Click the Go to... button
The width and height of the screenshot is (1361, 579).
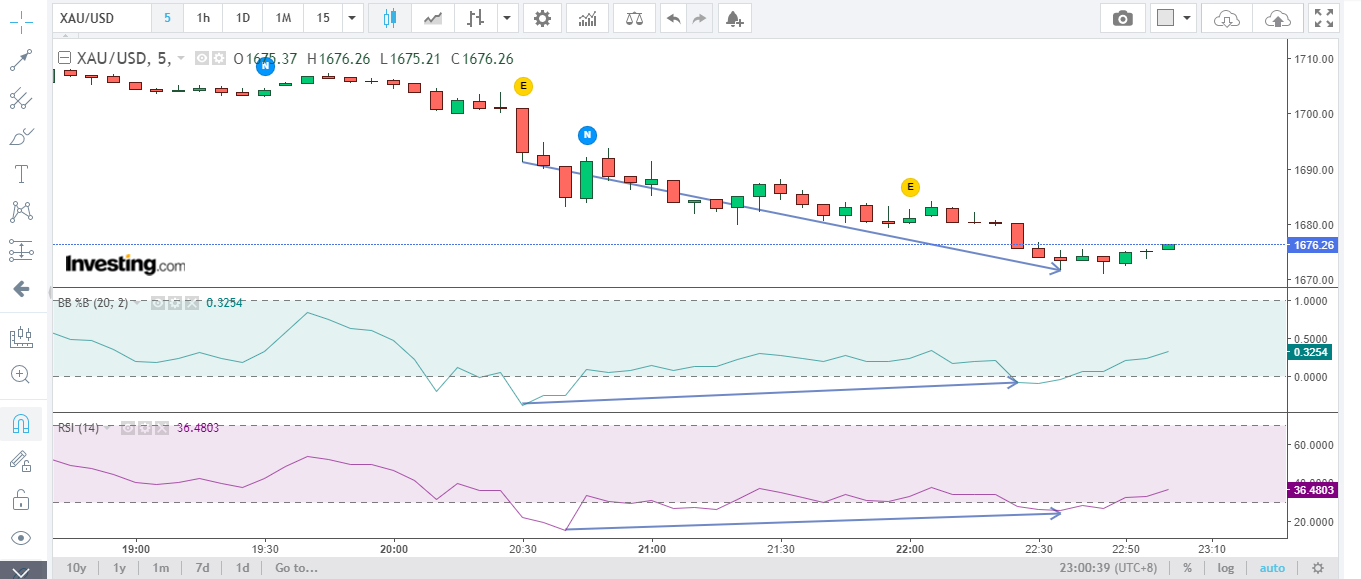(296, 568)
